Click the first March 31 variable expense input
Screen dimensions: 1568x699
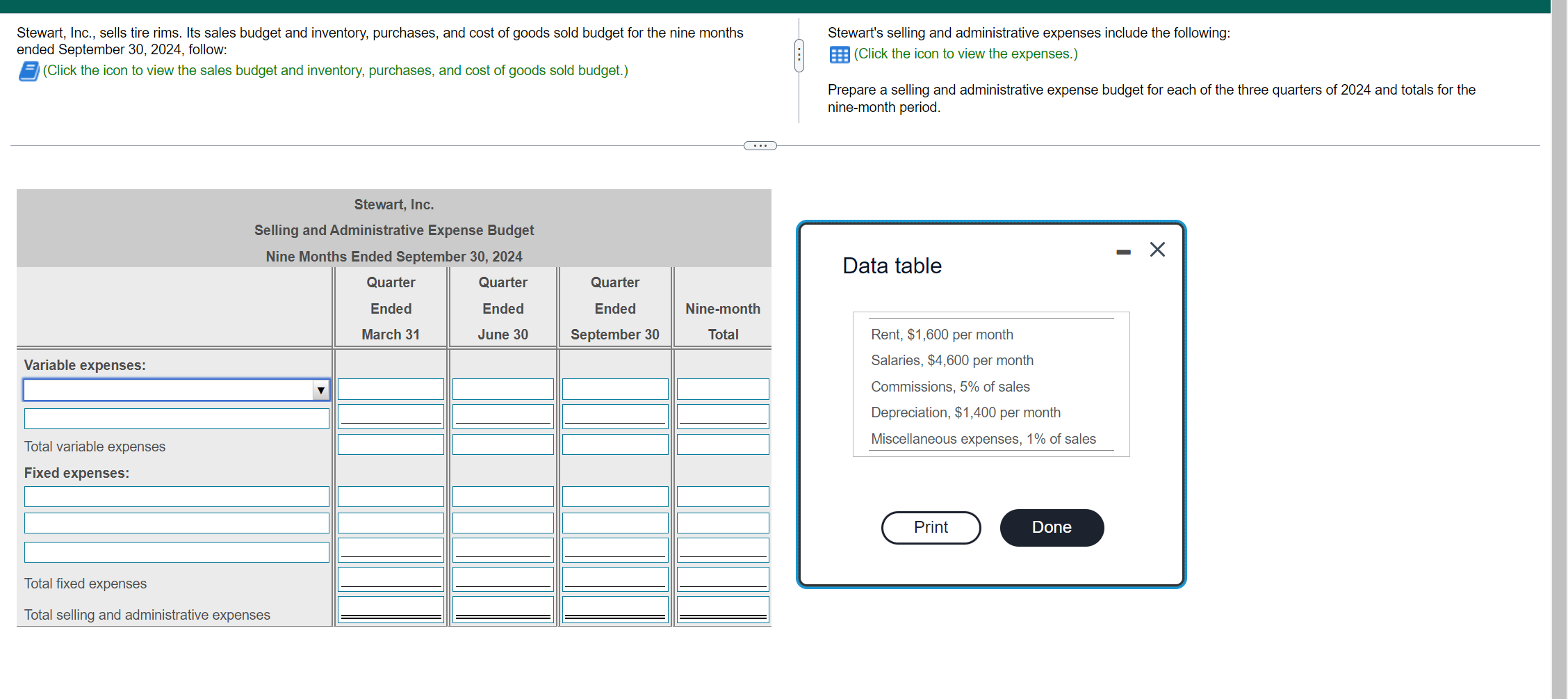[390, 389]
